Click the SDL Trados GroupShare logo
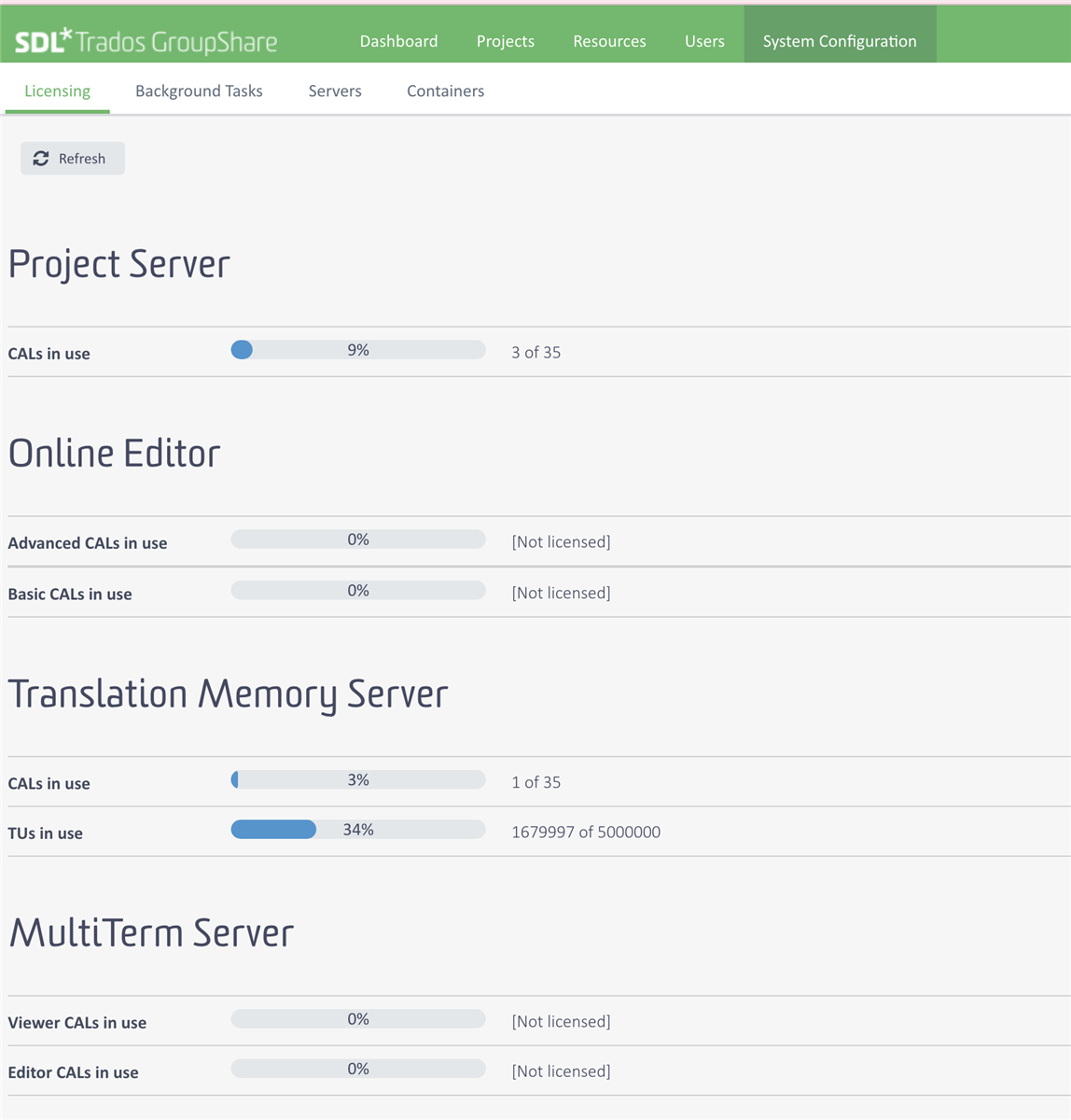 pos(146,41)
